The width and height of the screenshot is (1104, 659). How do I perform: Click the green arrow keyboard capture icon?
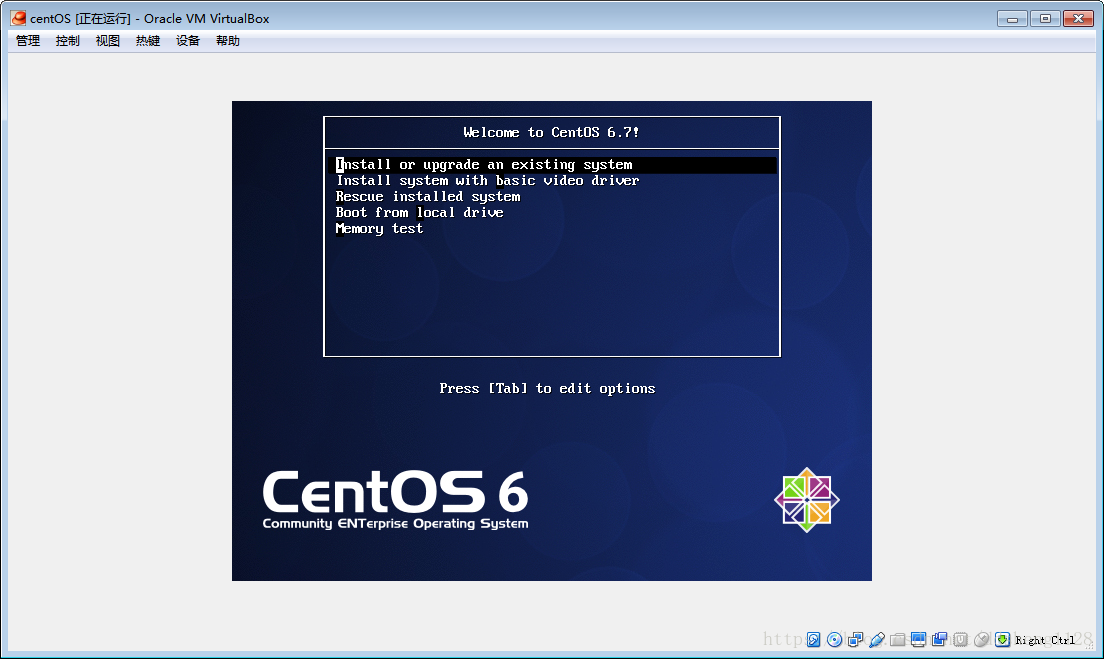pos(1003,639)
